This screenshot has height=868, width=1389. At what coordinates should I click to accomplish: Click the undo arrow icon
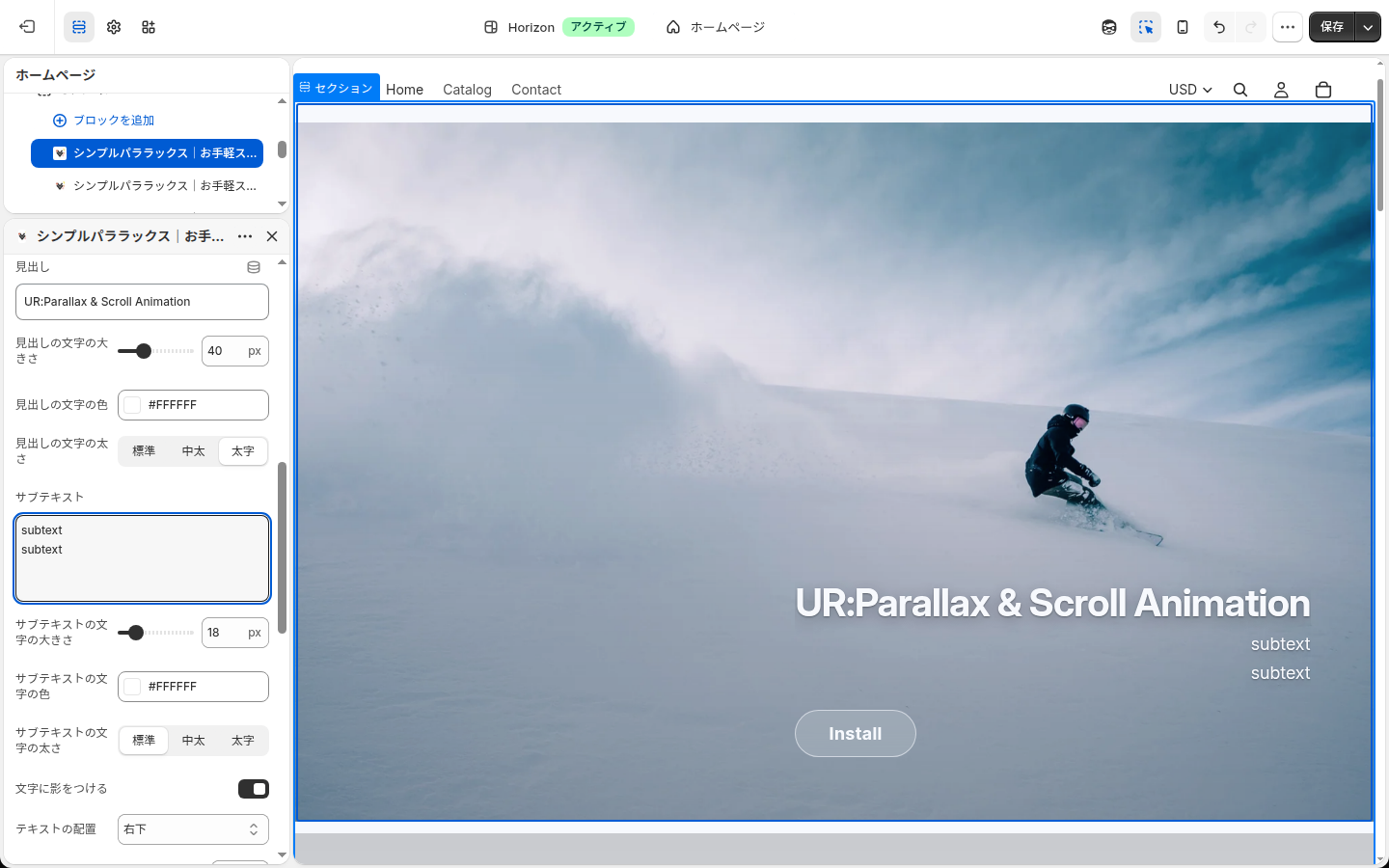pos(1219,27)
